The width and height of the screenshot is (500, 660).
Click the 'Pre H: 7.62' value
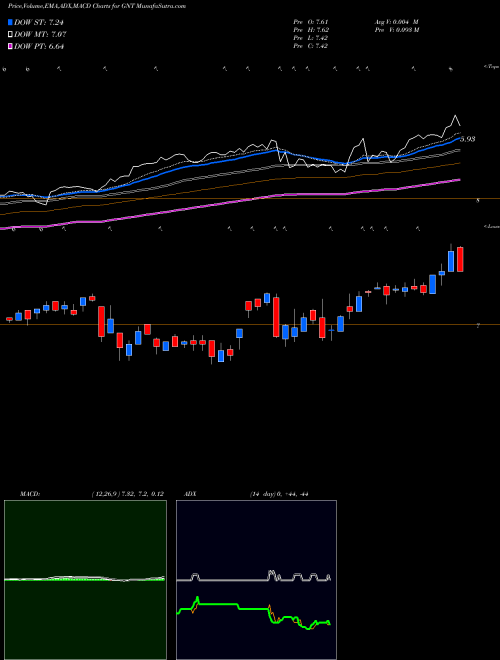tap(311, 30)
